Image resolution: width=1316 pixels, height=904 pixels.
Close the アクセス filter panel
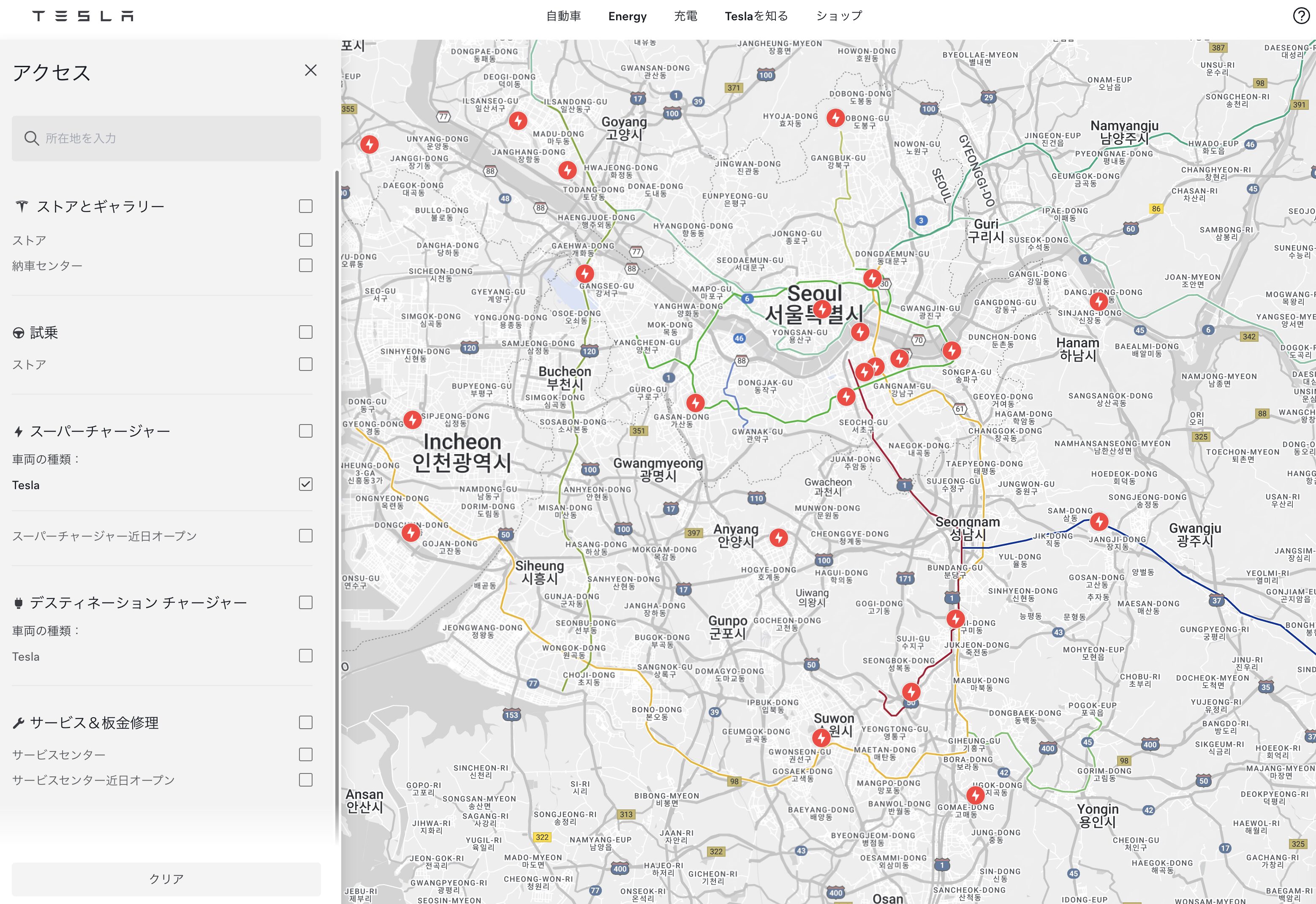[x=310, y=70]
